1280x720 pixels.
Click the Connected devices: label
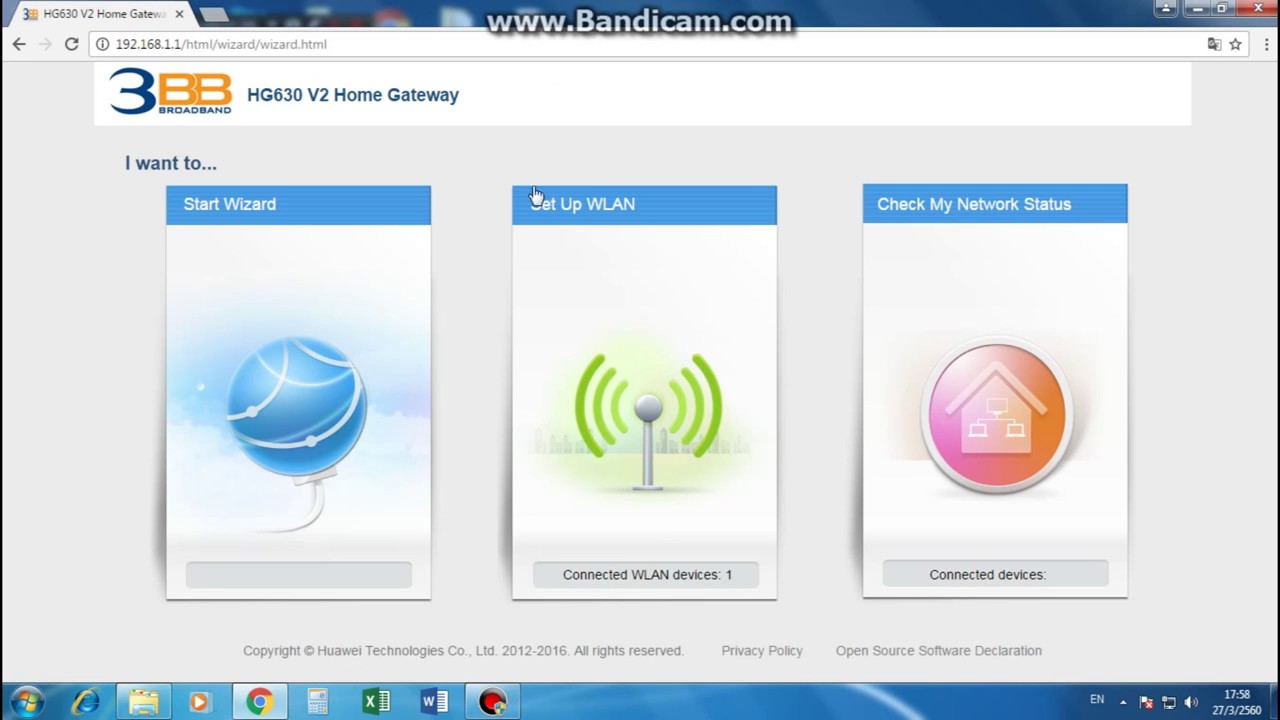[995, 574]
